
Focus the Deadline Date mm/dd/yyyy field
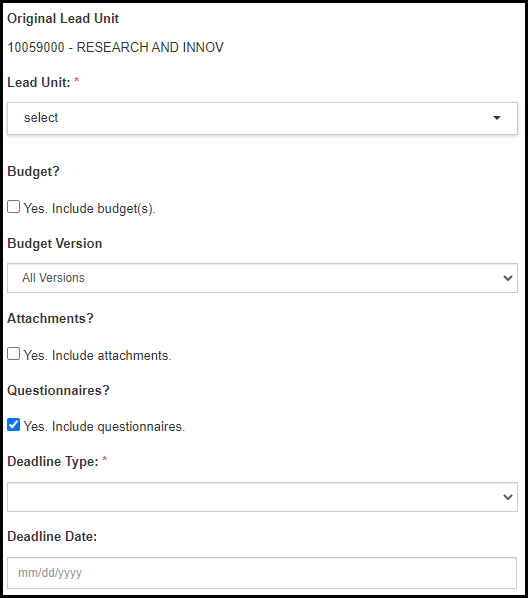[x=262, y=573]
